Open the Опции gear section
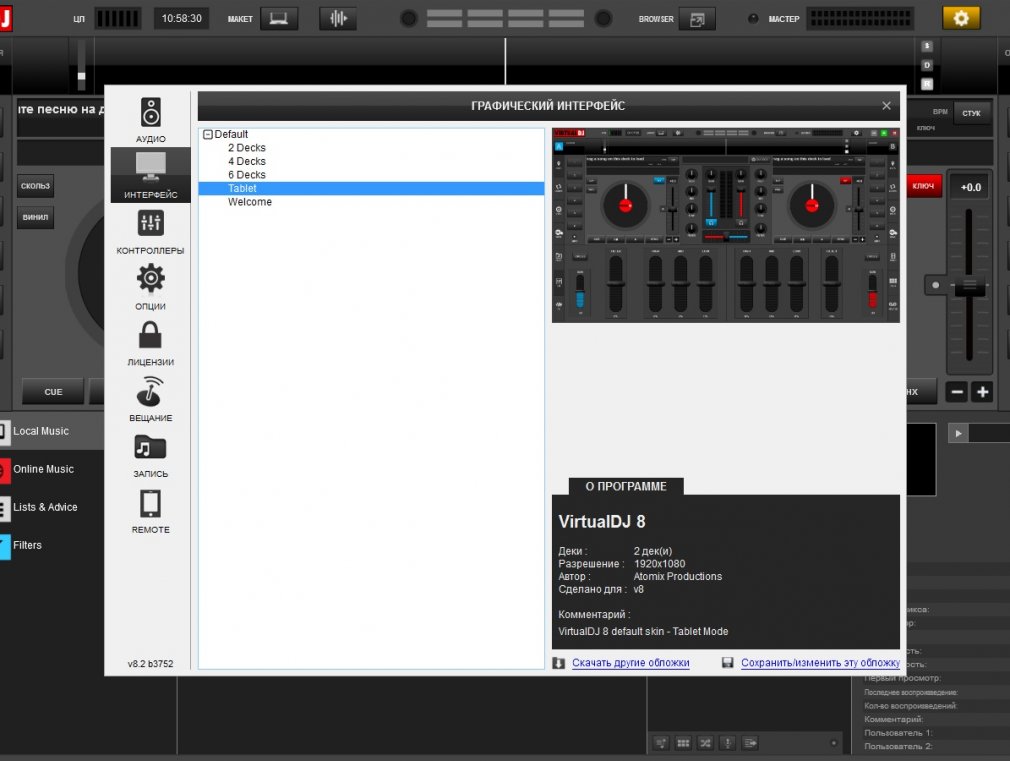The image size is (1010, 761). [151, 287]
